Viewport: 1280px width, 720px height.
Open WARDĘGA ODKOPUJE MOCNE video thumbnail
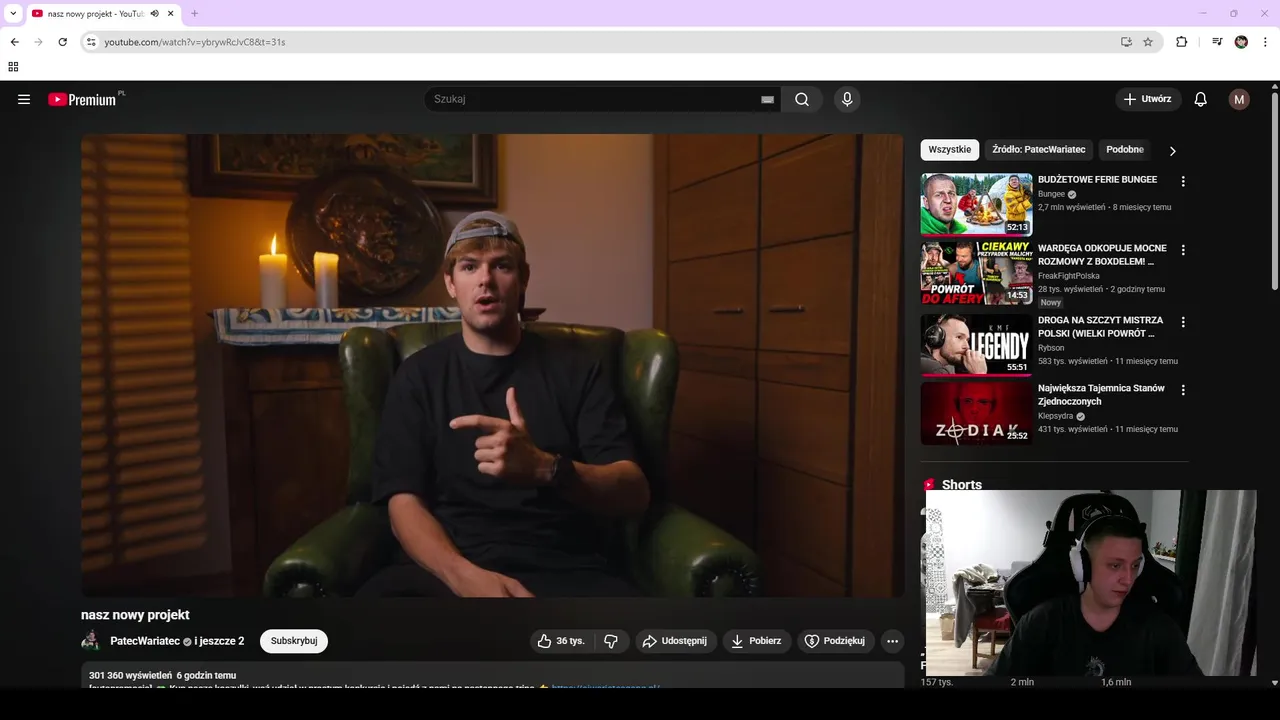(976, 272)
